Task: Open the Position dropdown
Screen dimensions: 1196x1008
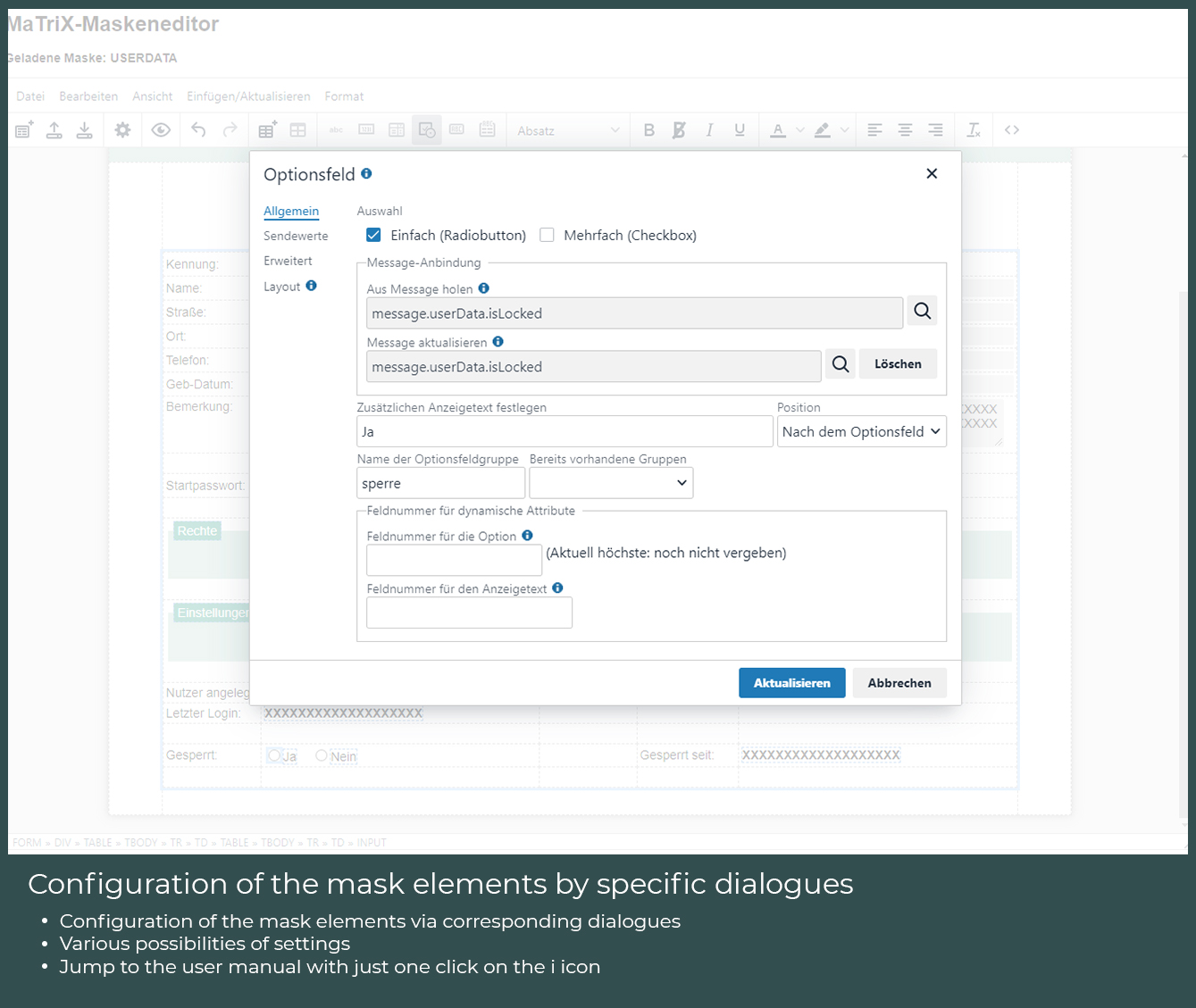Action: click(861, 431)
